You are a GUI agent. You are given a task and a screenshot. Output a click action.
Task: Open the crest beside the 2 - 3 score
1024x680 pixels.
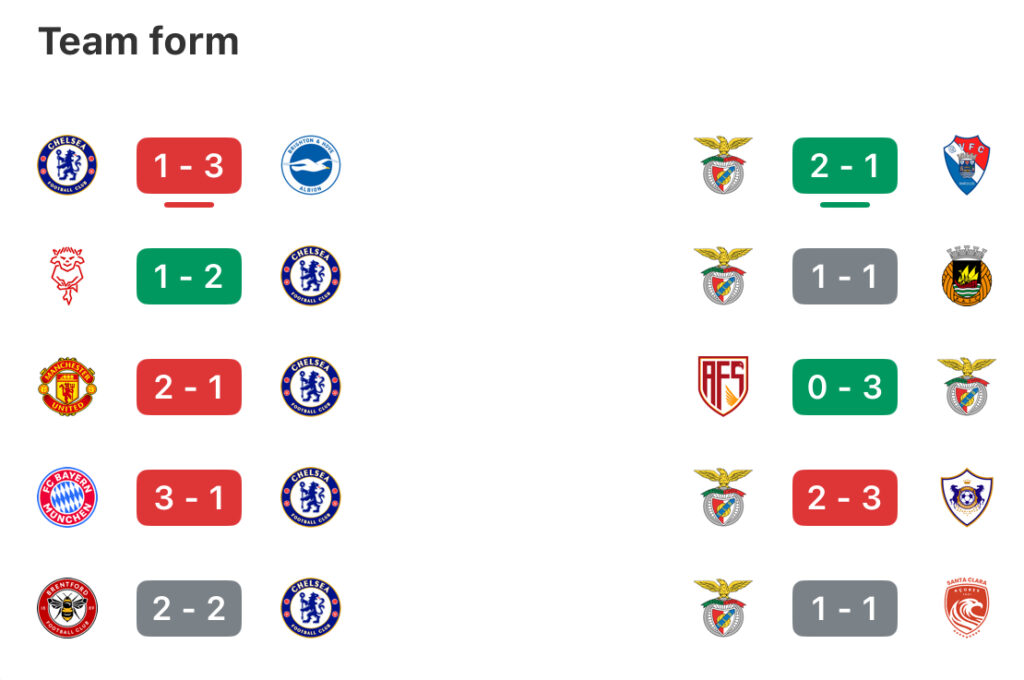pyautogui.click(x=967, y=497)
